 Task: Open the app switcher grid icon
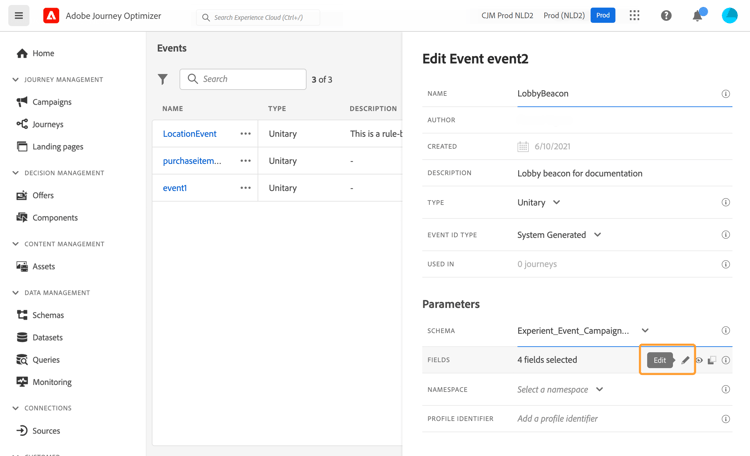(634, 16)
